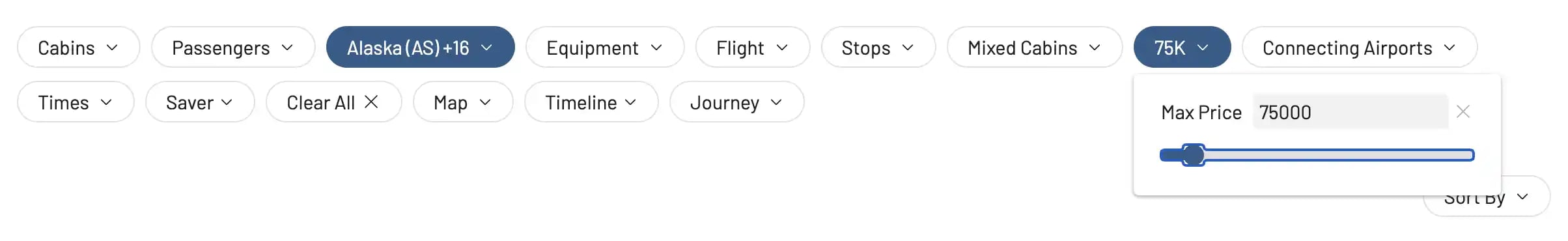Screen dimensions: 1568x241
Task: Open the Alaska (AS) +16 airline filter
Action: 421,47
